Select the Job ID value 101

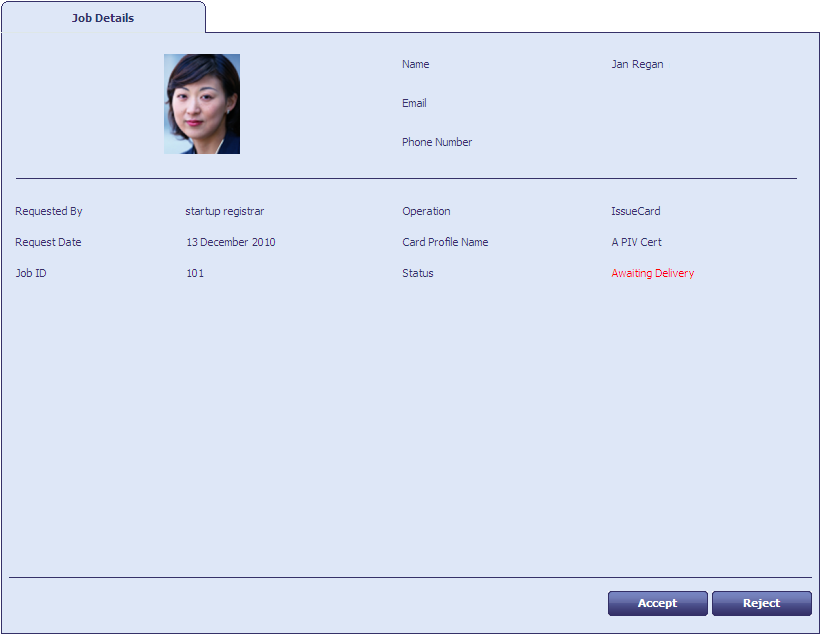[x=195, y=273]
